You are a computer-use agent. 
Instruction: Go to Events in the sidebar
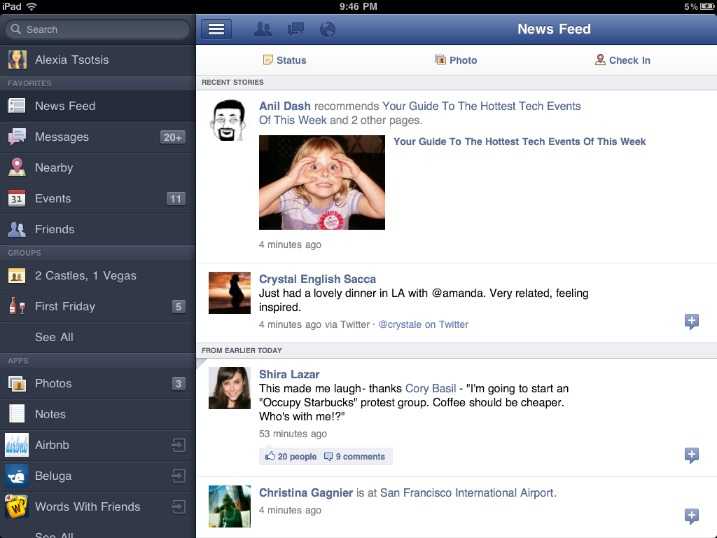point(53,199)
